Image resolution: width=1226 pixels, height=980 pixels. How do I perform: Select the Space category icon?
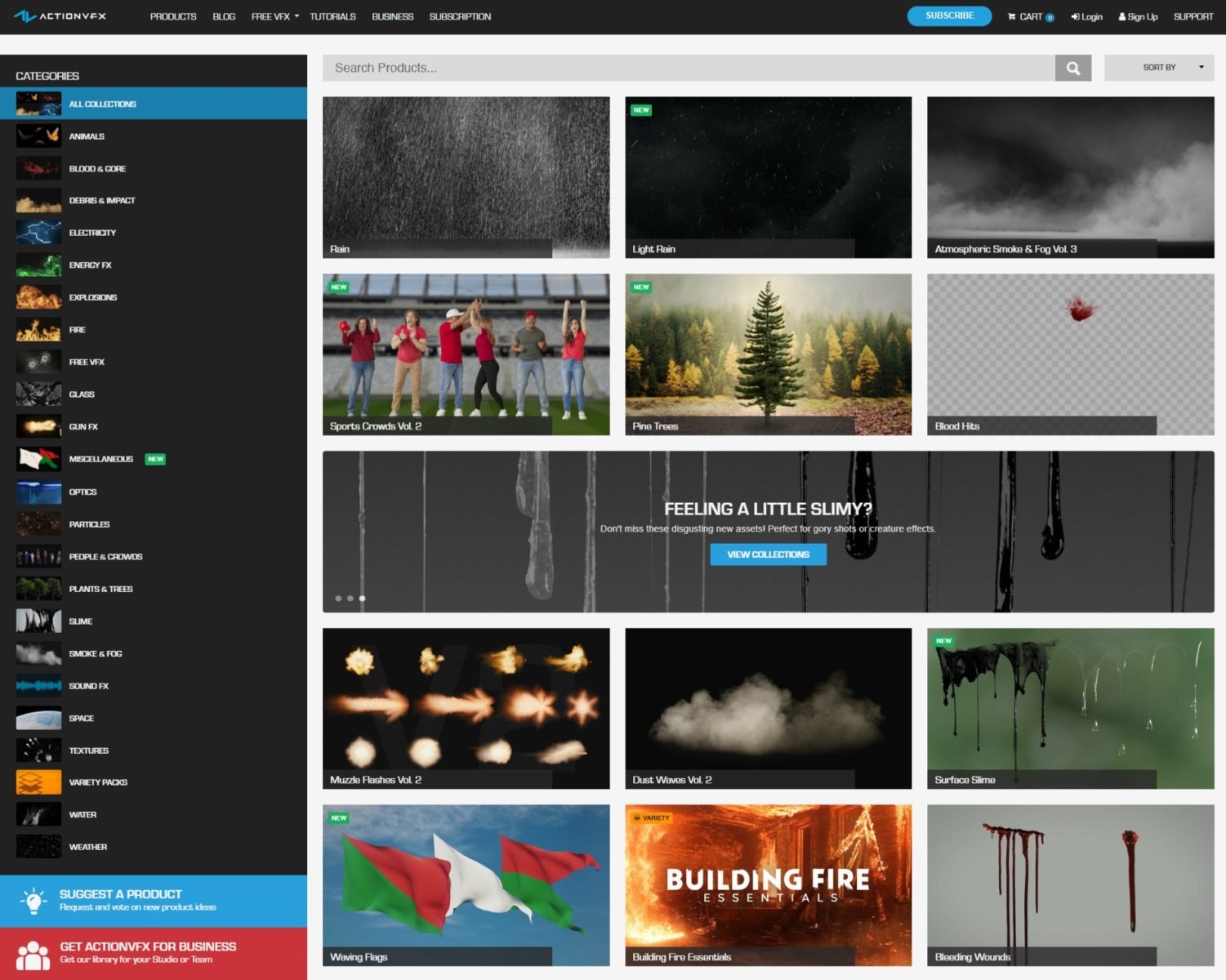pyautogui.click(x=38, y=717)
